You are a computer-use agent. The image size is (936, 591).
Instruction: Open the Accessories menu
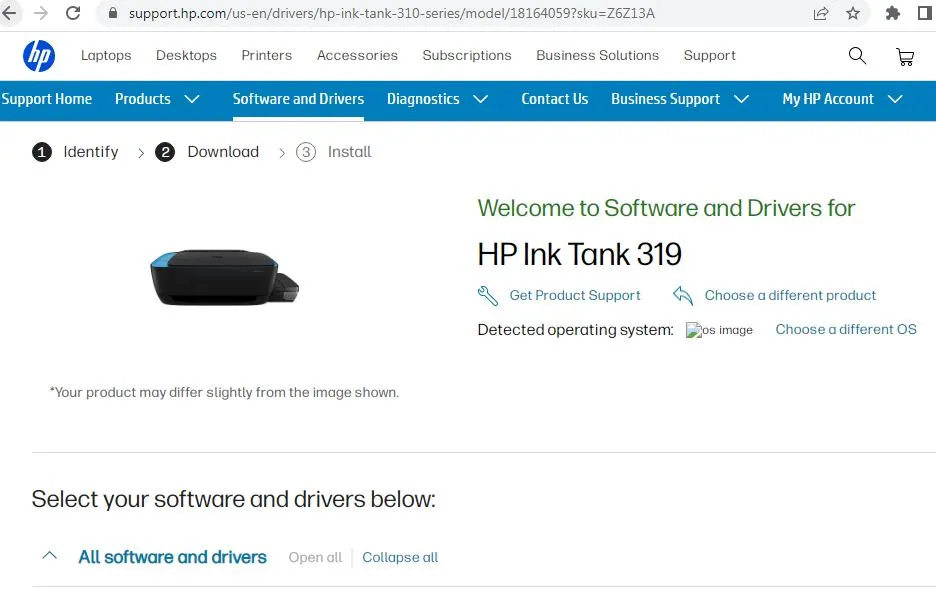click(357, 56)
